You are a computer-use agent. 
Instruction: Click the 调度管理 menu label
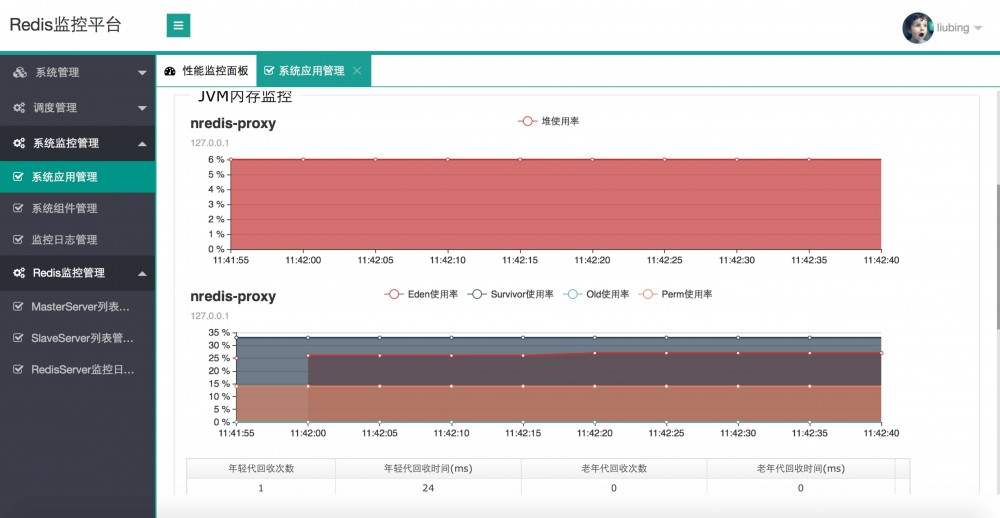coord(55,108)
